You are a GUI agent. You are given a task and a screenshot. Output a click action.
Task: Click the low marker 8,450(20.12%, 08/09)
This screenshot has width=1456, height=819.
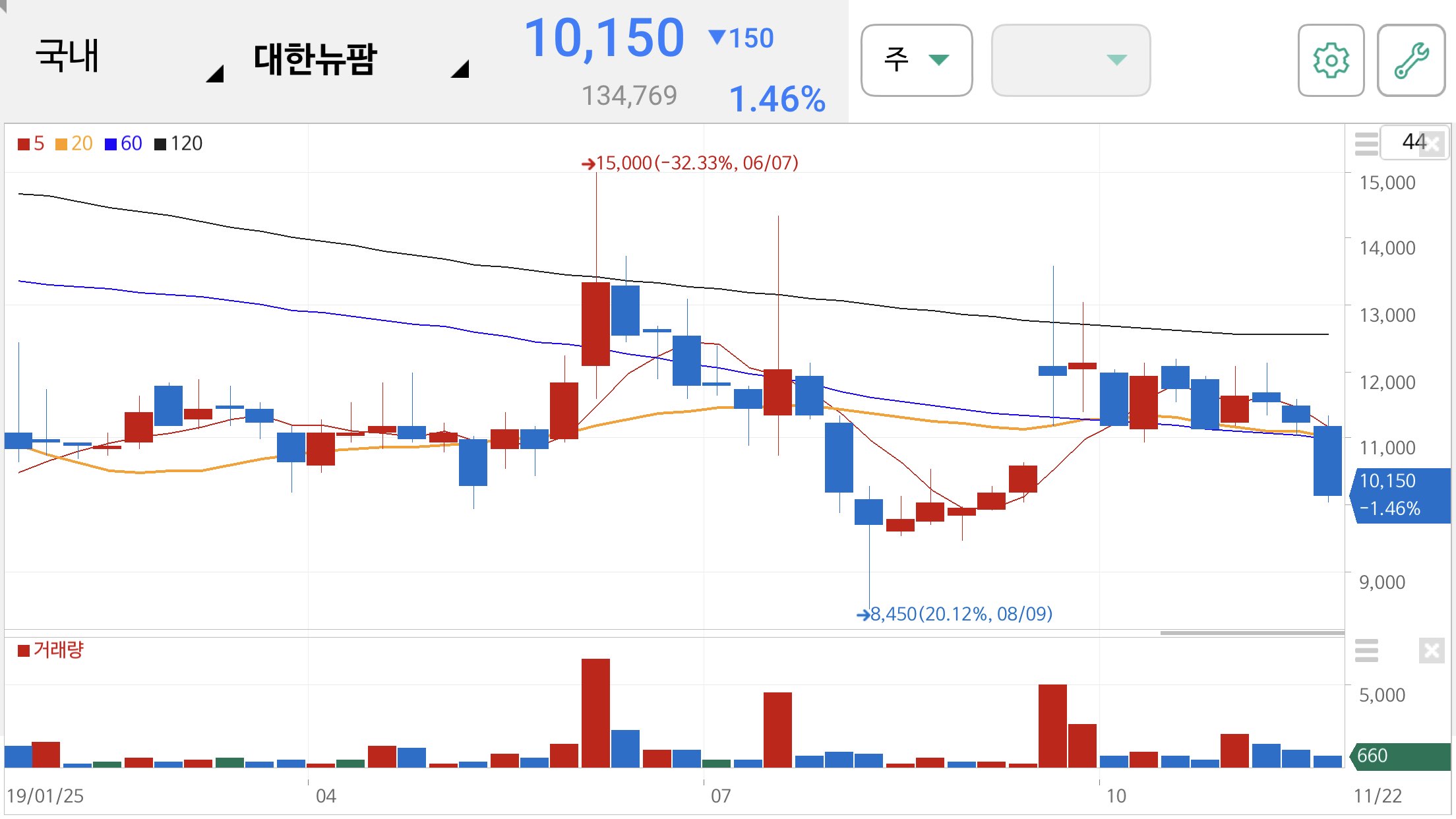coord(954,614)
